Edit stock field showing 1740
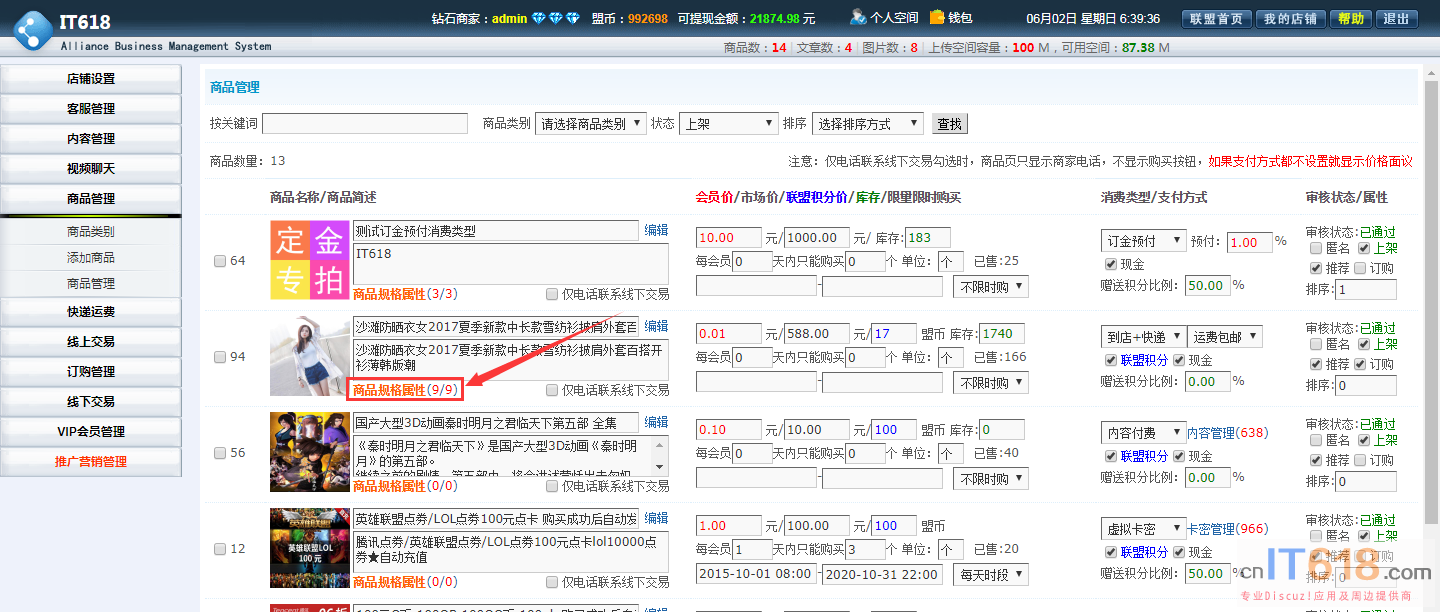Viewport: 1440px width, 612px height. 1002,334
